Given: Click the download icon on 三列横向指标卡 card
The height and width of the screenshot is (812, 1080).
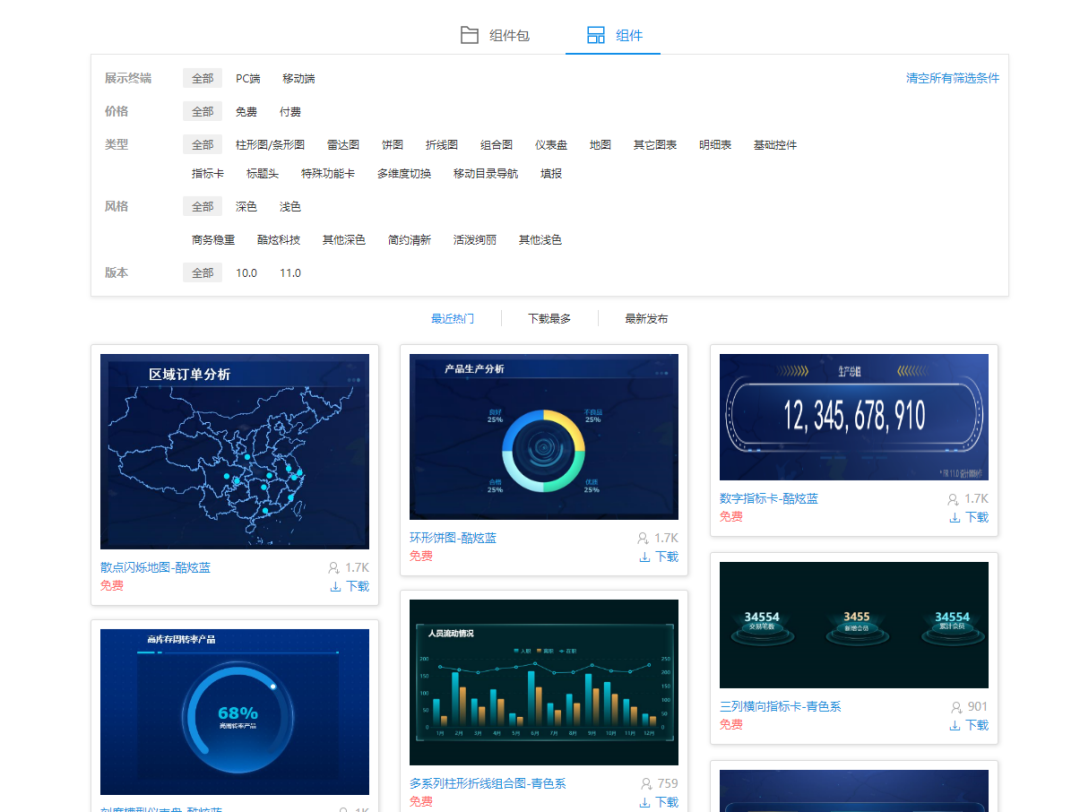Looking at the screenshot, I should [955, 725].
